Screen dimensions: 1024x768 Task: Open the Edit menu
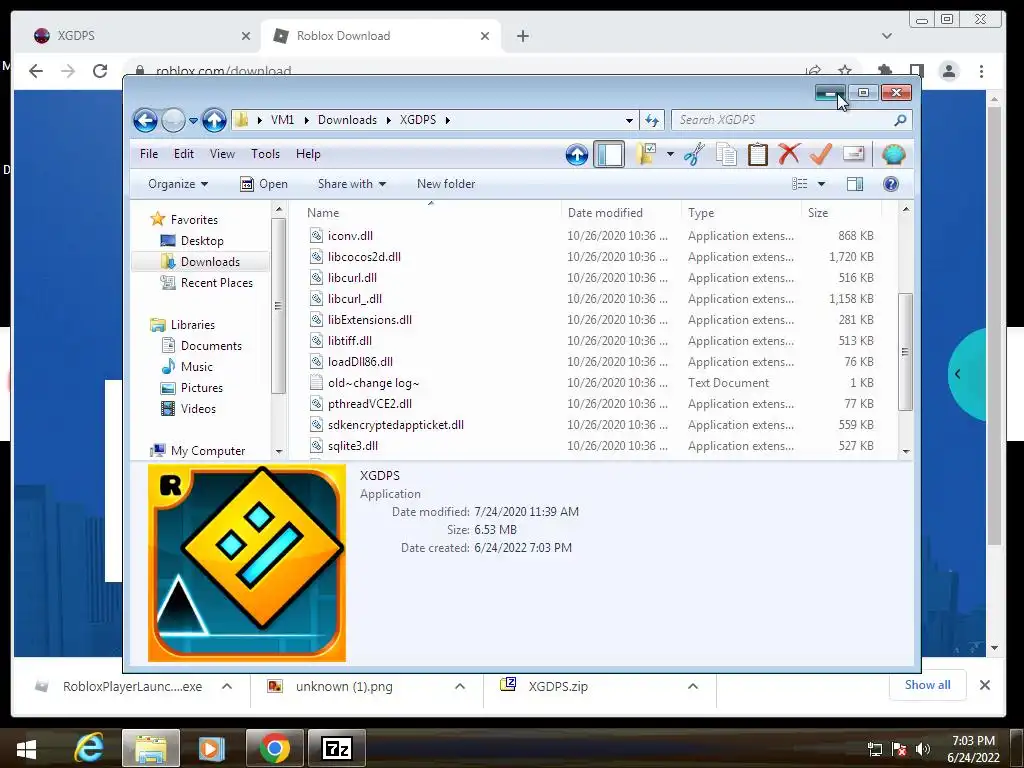(x=184, y=154)
